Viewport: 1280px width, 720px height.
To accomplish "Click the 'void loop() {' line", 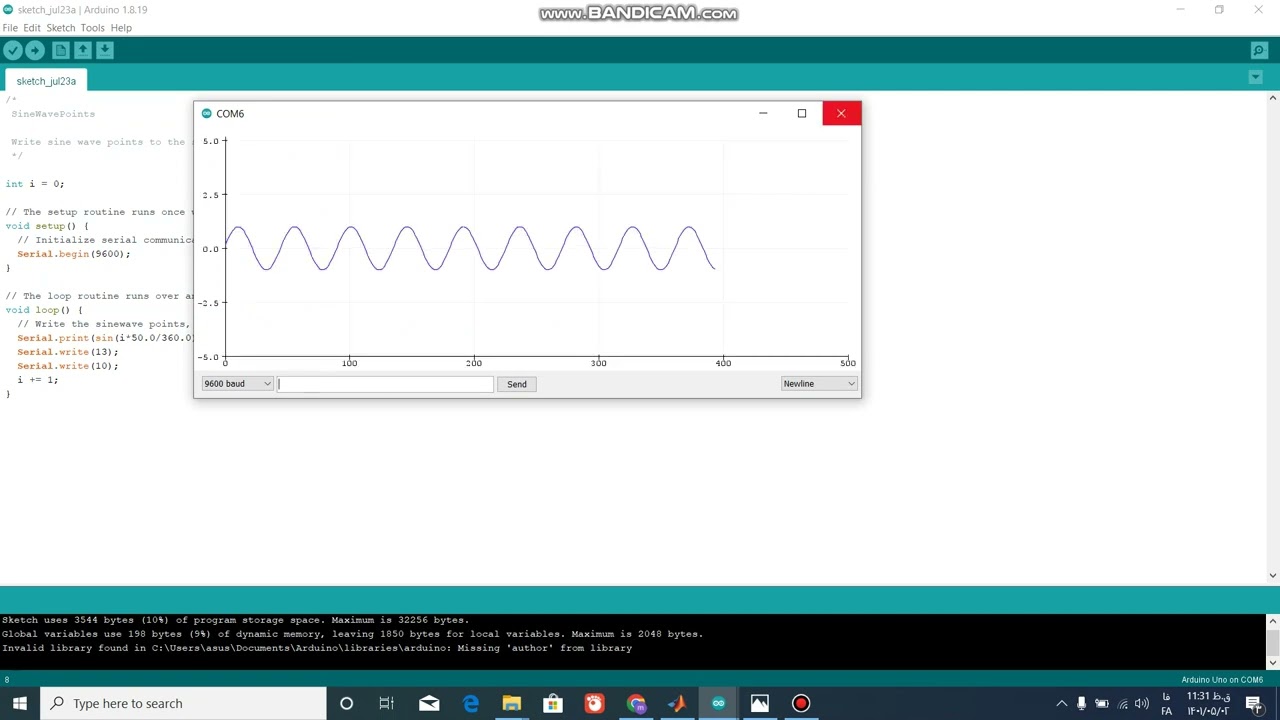I will coord(44,310).
